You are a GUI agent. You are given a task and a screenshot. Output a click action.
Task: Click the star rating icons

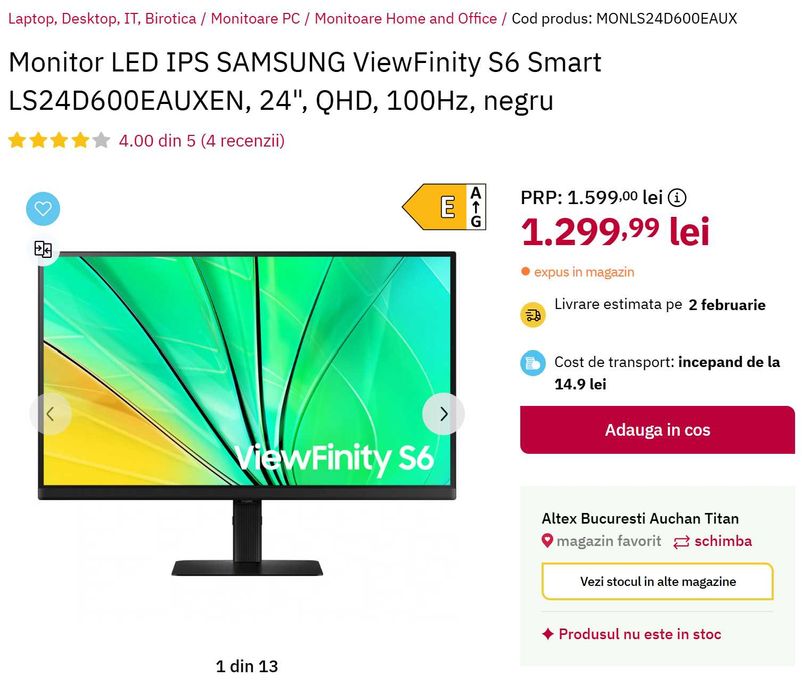pos(59,140)
